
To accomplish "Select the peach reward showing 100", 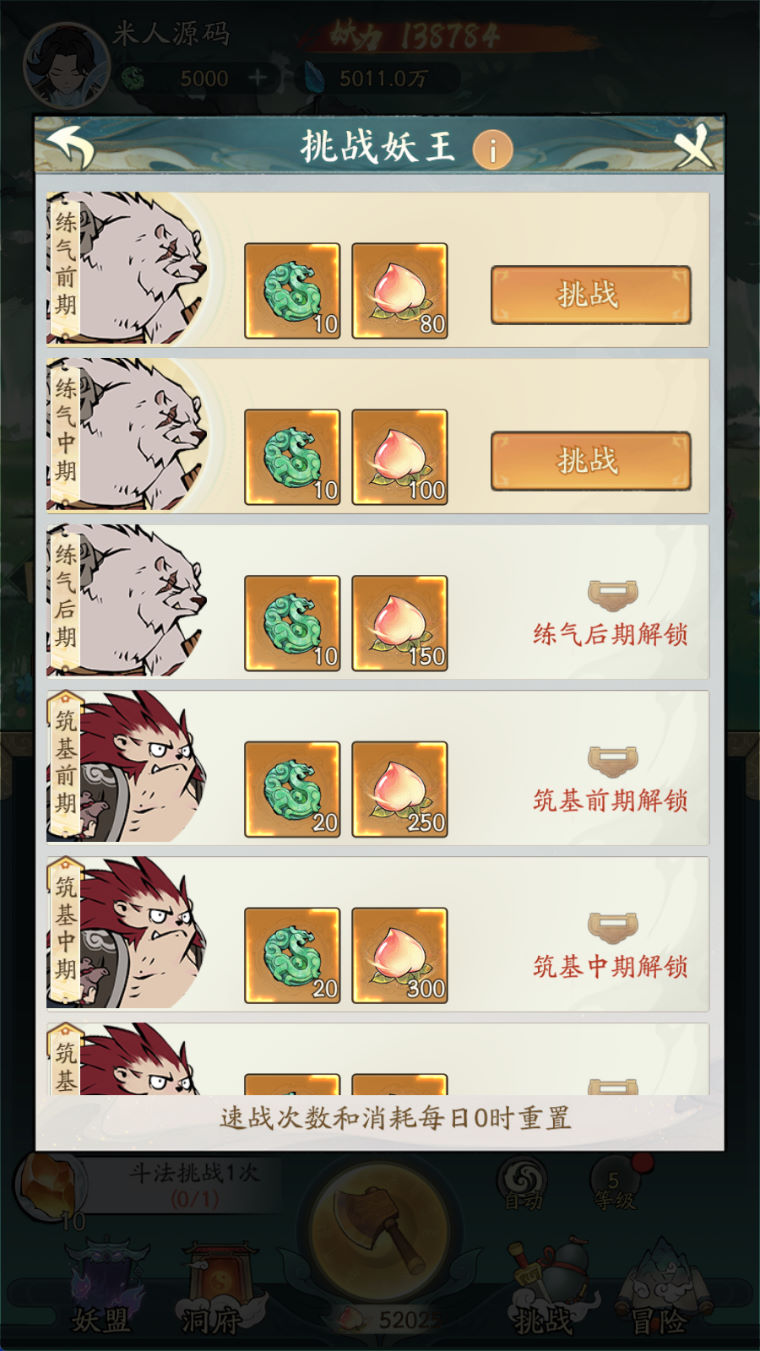I will coord(399,456).
